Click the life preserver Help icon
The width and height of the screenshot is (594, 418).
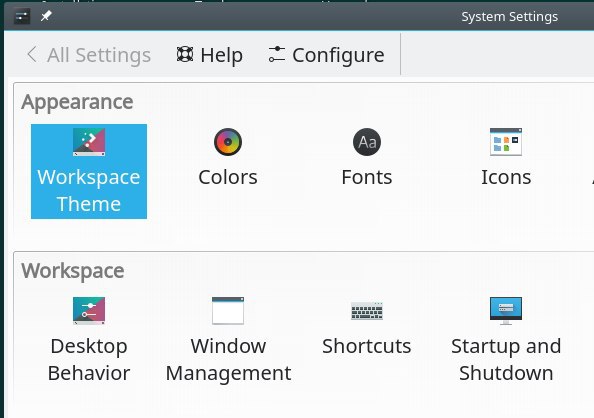point(185,55)
